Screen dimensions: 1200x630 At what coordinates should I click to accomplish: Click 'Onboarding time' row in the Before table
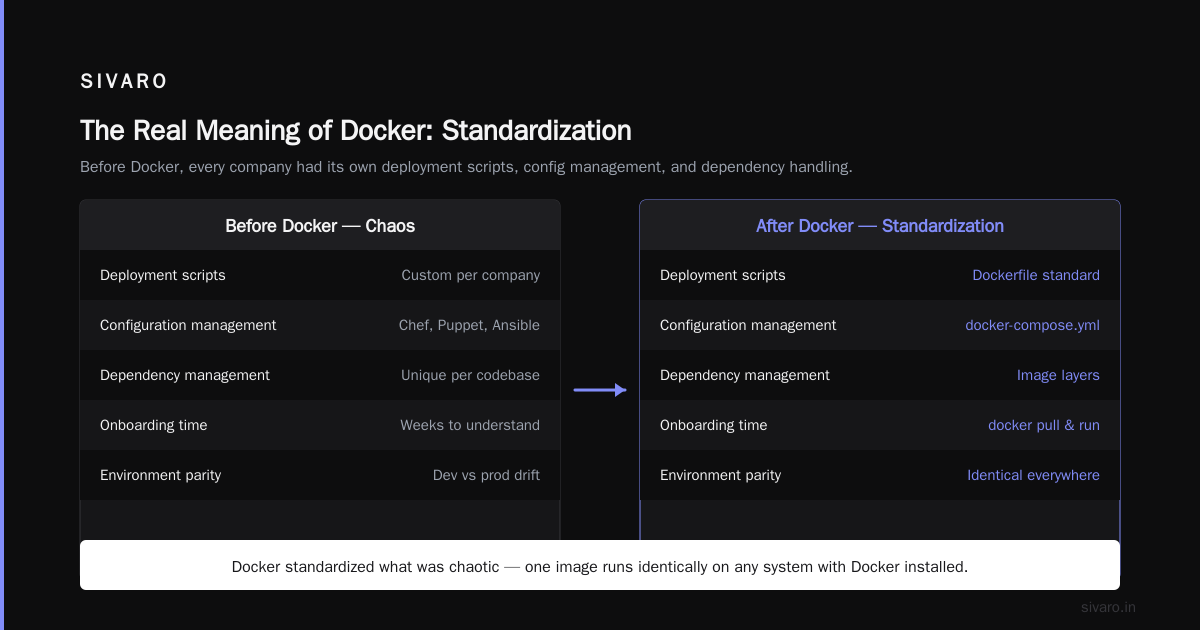pos(320,425)
